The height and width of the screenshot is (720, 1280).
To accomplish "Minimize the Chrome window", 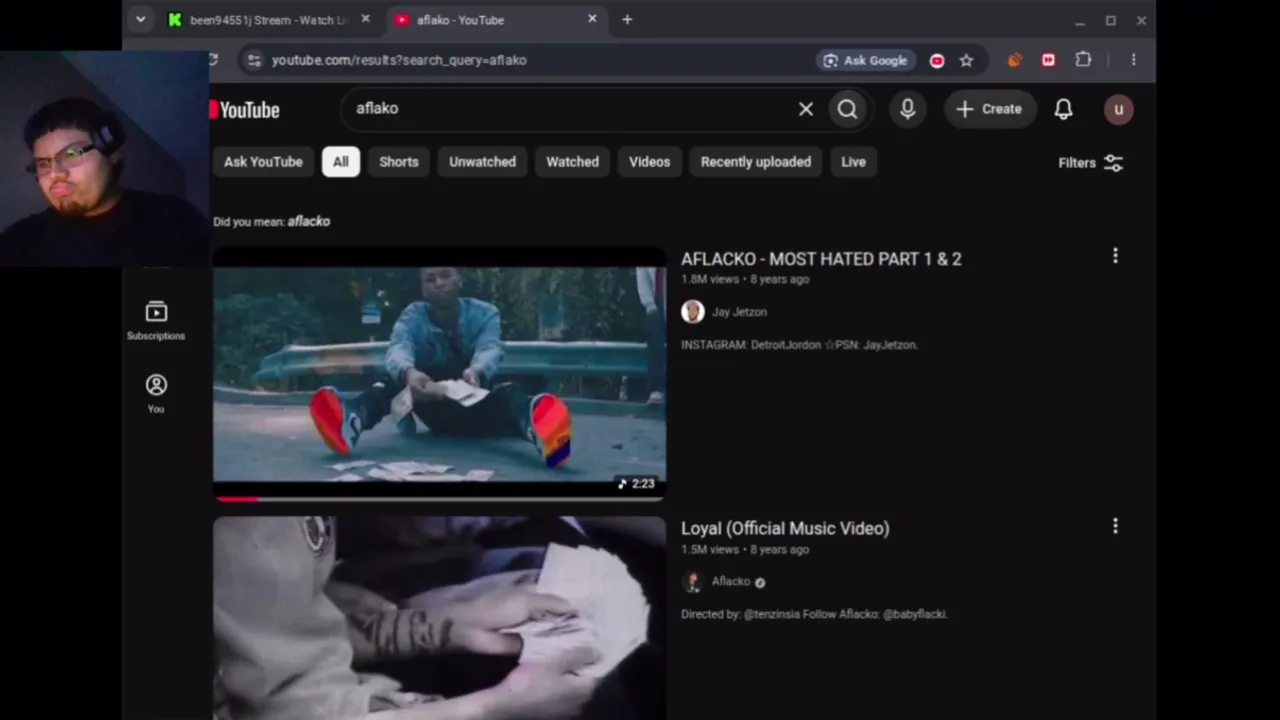I will (x=1080, y=20).
